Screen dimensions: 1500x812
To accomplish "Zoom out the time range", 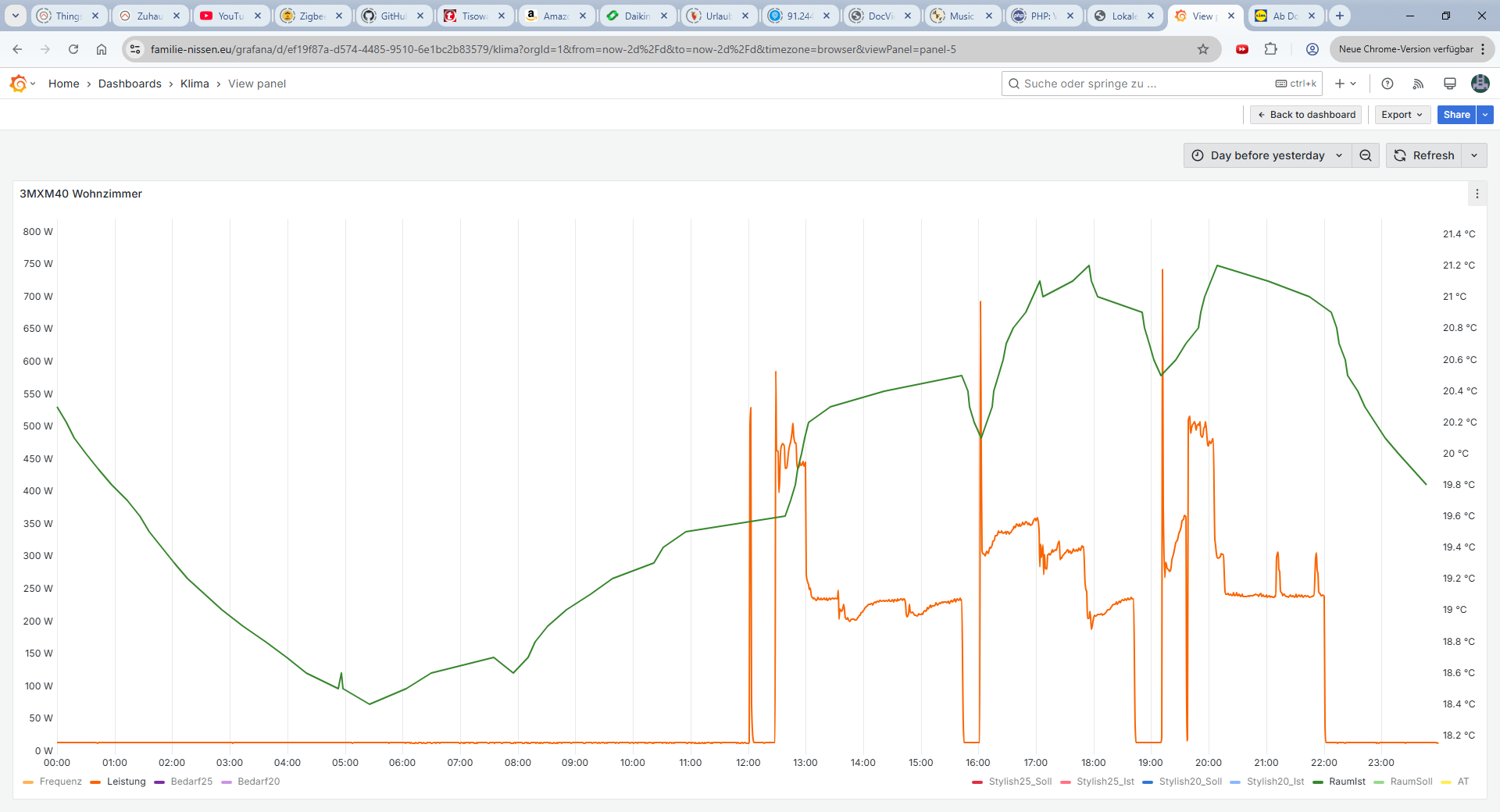I will (x=1366, y=155).
